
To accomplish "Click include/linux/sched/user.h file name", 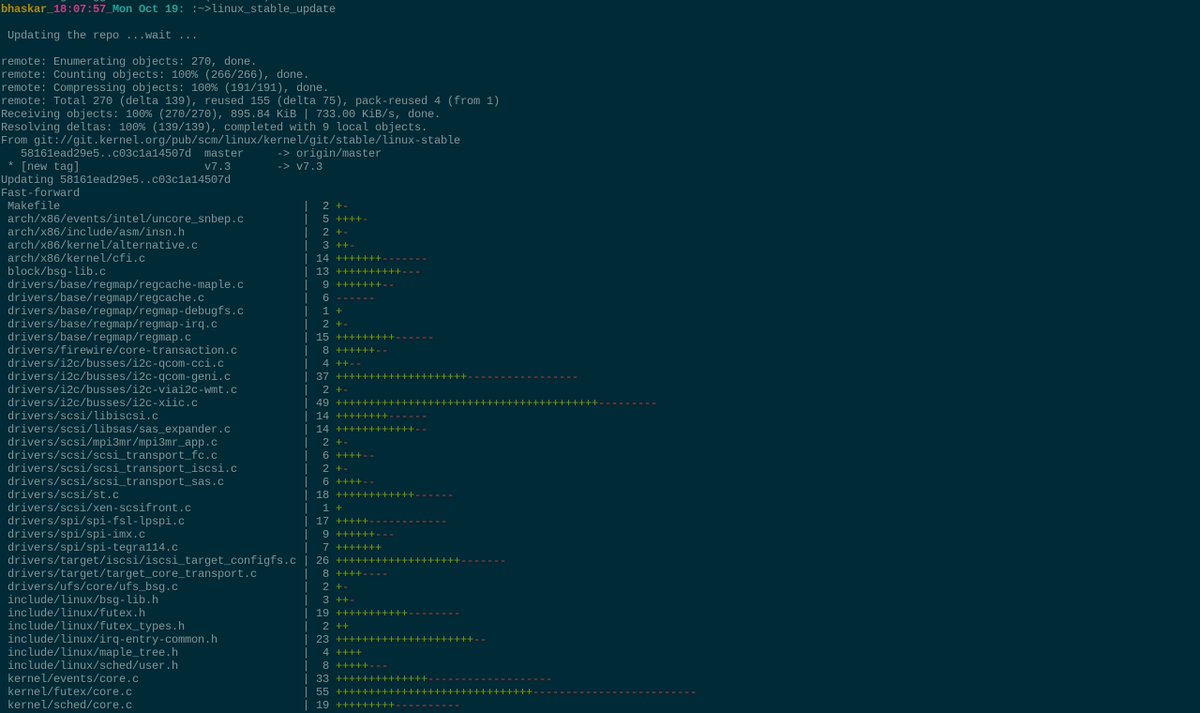I will 93,665.
